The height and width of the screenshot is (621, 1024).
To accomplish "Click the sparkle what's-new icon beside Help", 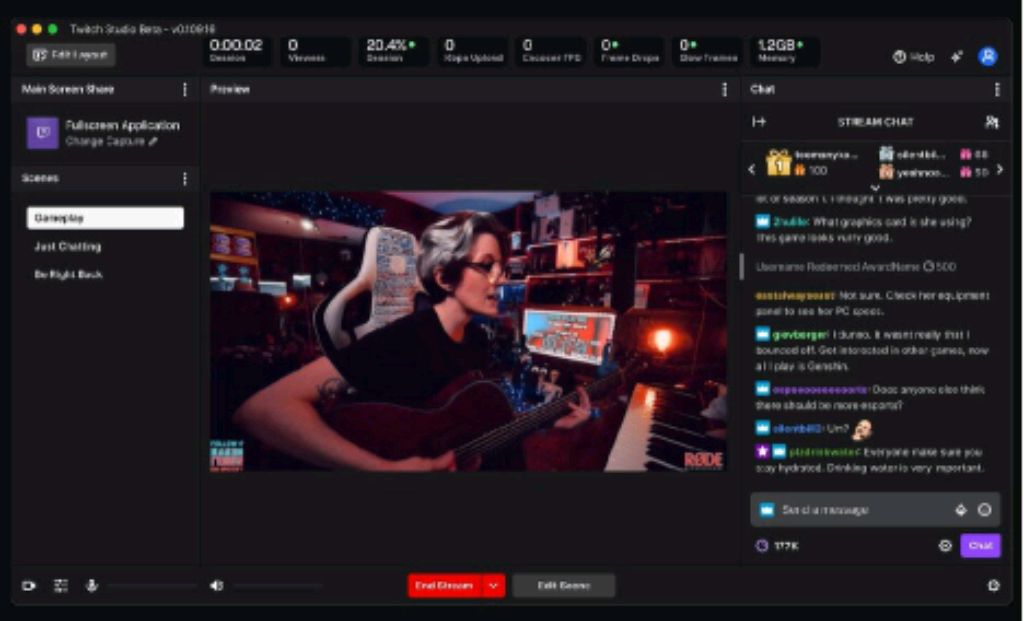I will pos(957,57).
